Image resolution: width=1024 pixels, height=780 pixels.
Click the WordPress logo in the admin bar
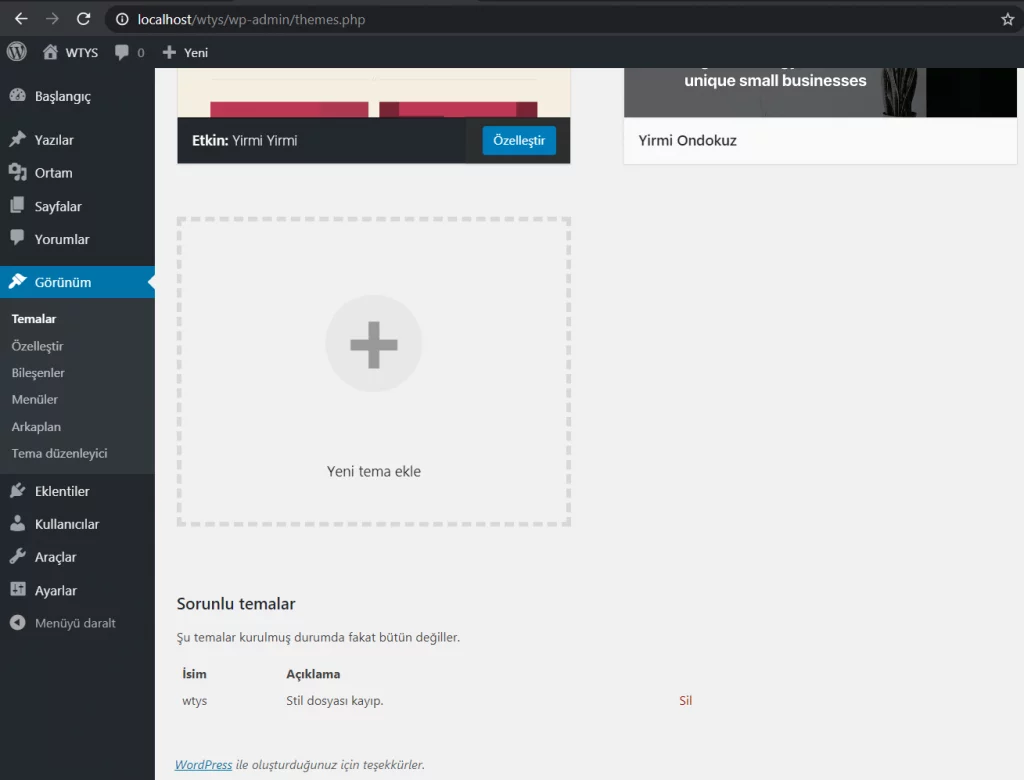click(16, 51)
